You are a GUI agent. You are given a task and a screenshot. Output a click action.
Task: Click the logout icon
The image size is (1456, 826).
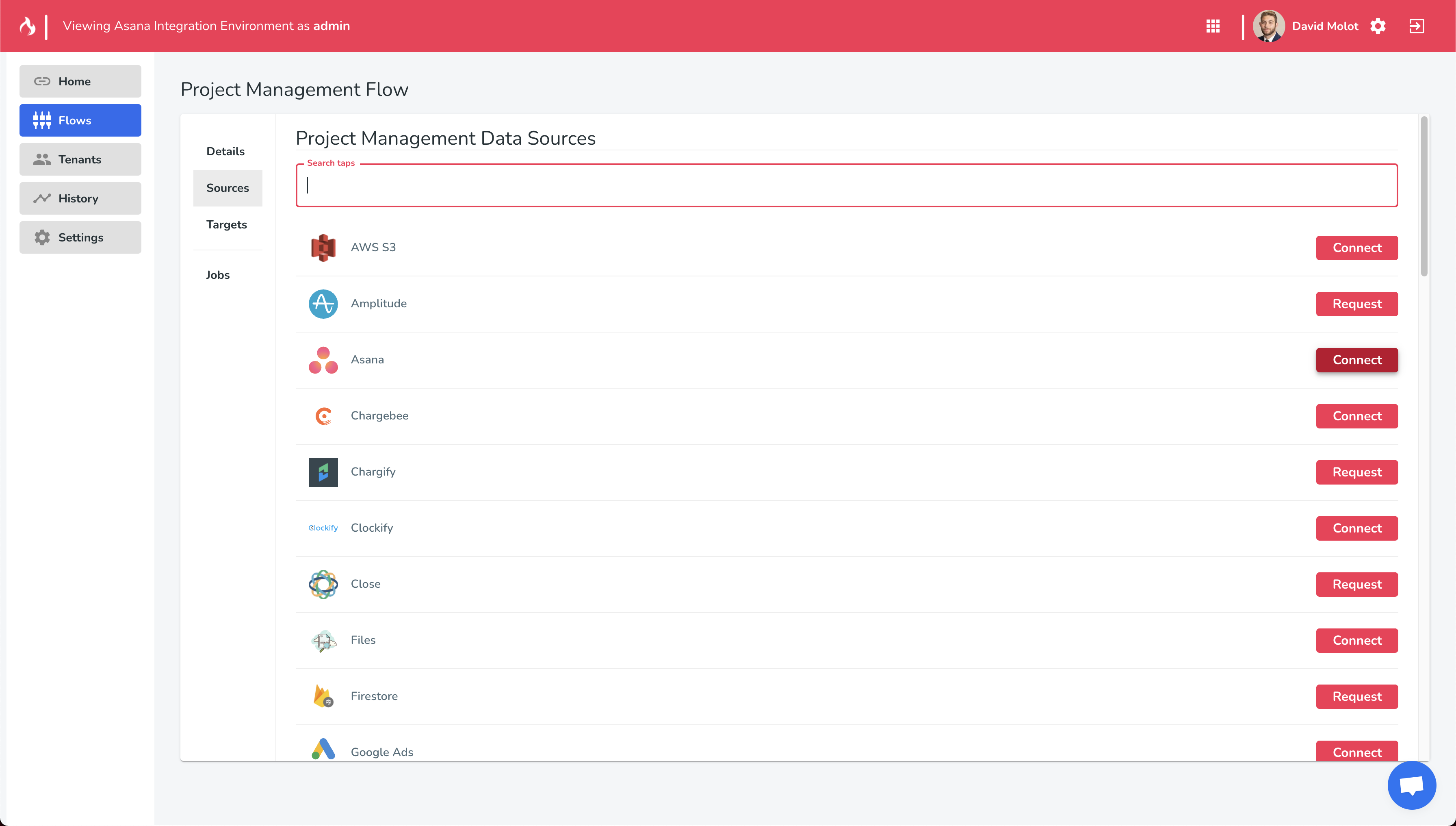pyautogui.click(x=1416, y=26)
